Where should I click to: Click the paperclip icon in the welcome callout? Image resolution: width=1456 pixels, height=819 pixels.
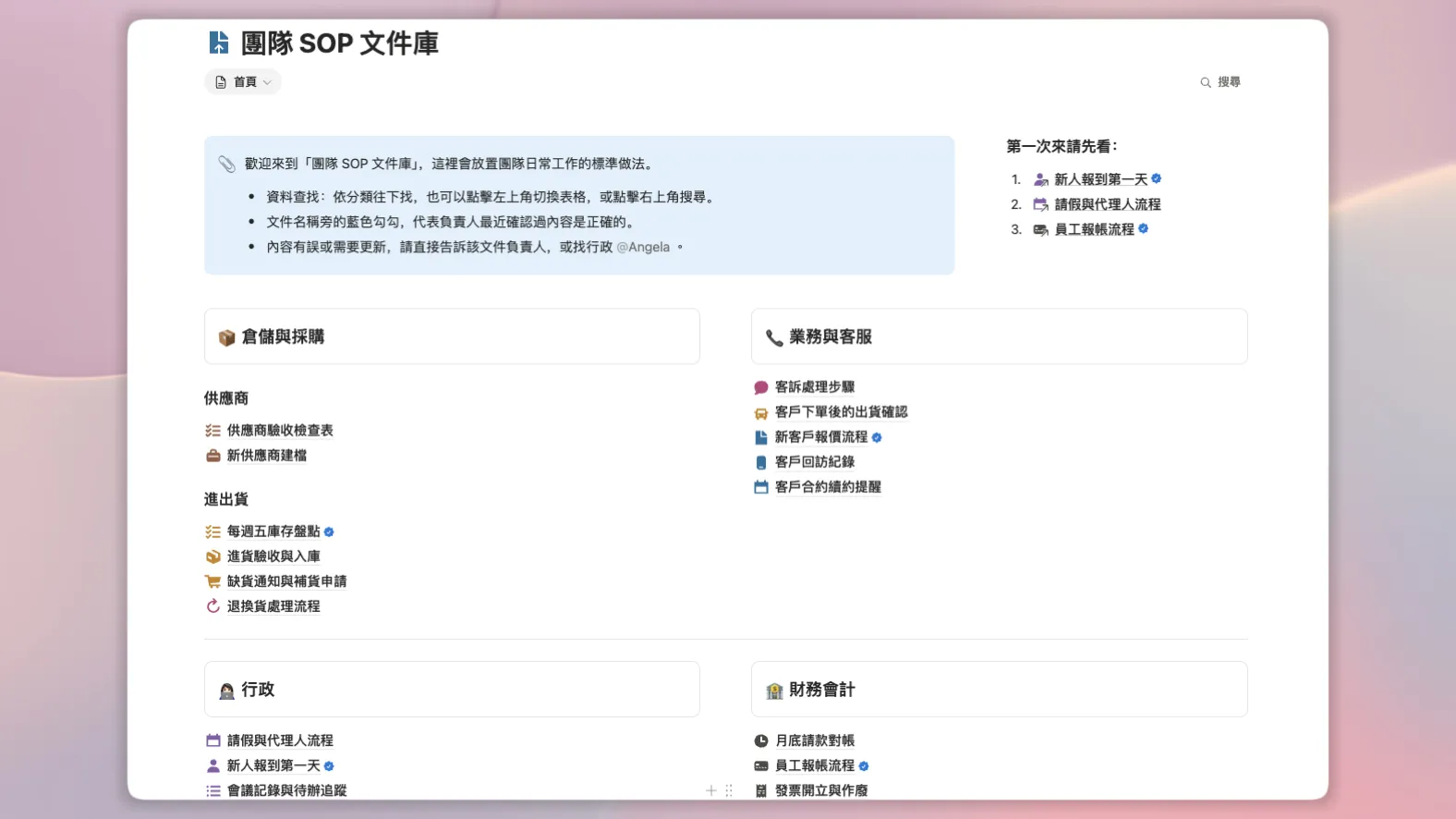pyautogui.click(x=226, y=164)
